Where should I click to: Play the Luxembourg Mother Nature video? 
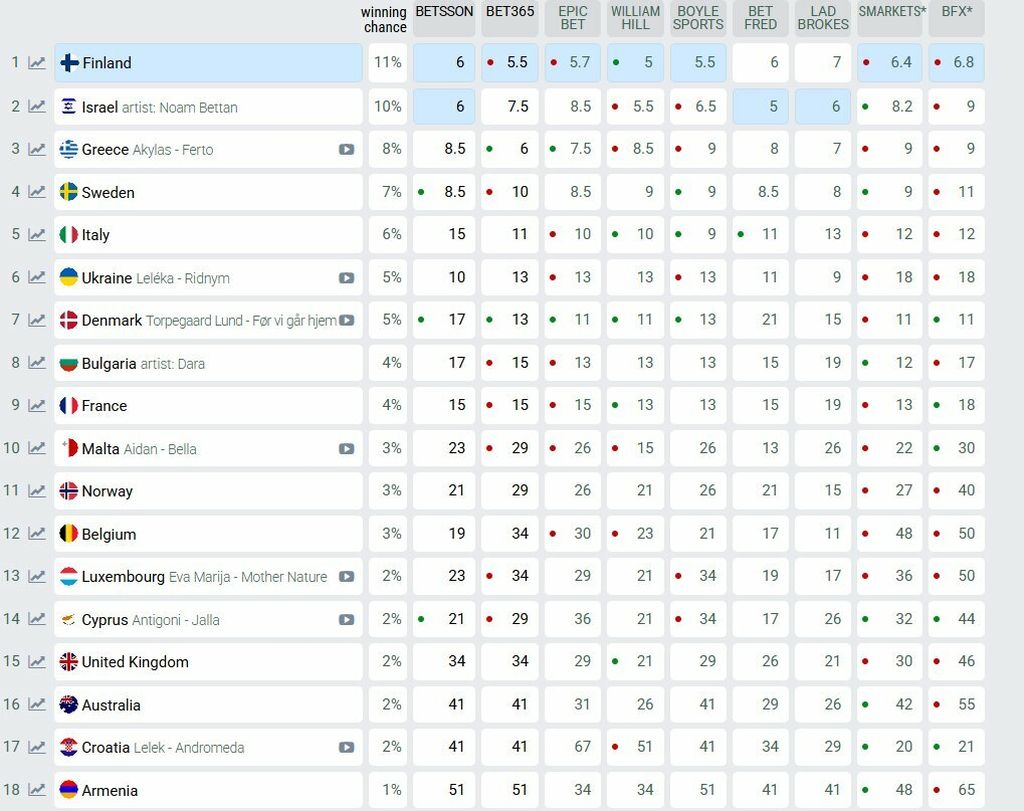pyautogui.click(x=346, y=577)
